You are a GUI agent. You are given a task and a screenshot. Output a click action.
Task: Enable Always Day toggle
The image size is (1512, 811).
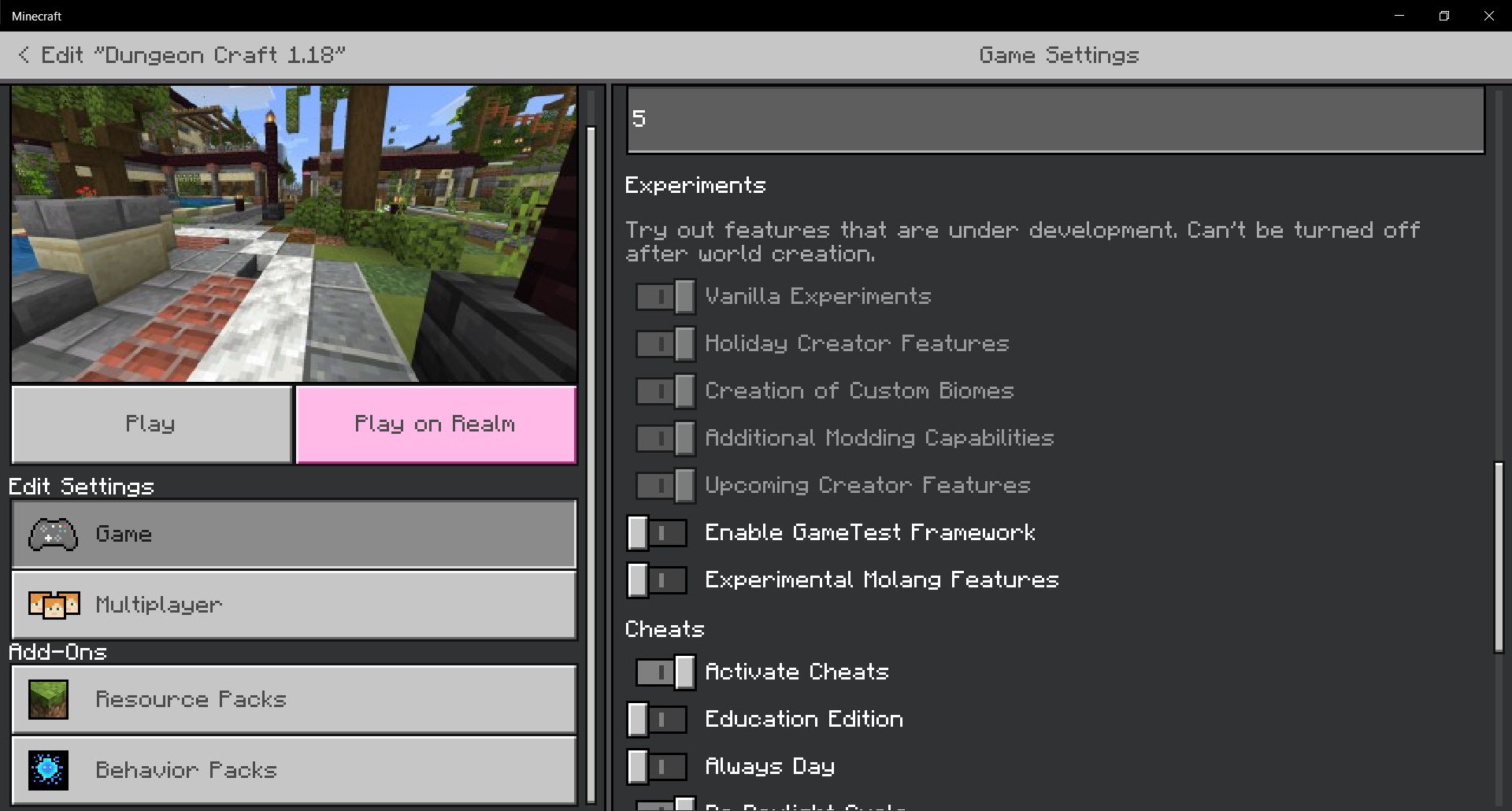[657, 767]
